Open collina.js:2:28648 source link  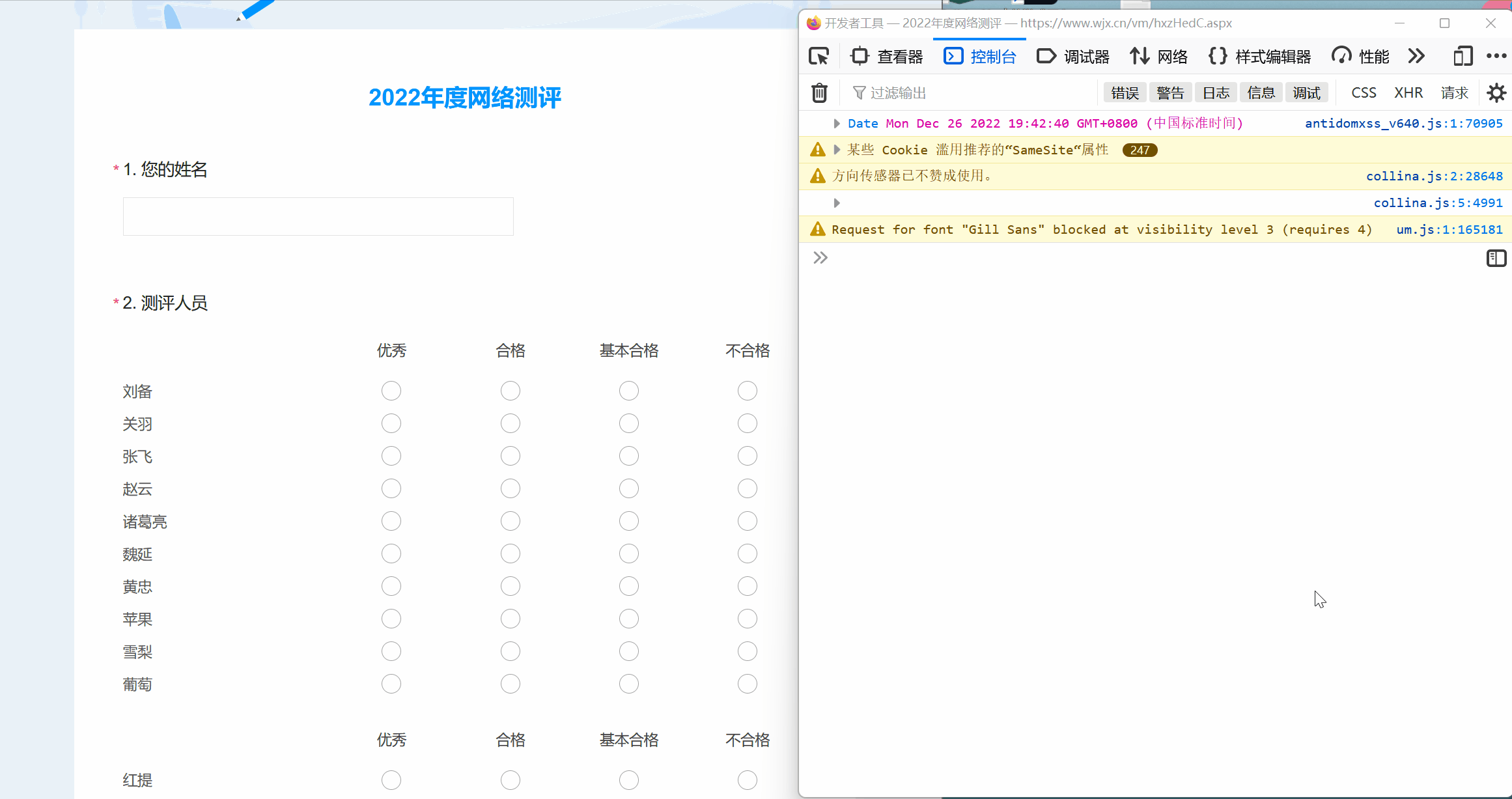[1434, 176]
